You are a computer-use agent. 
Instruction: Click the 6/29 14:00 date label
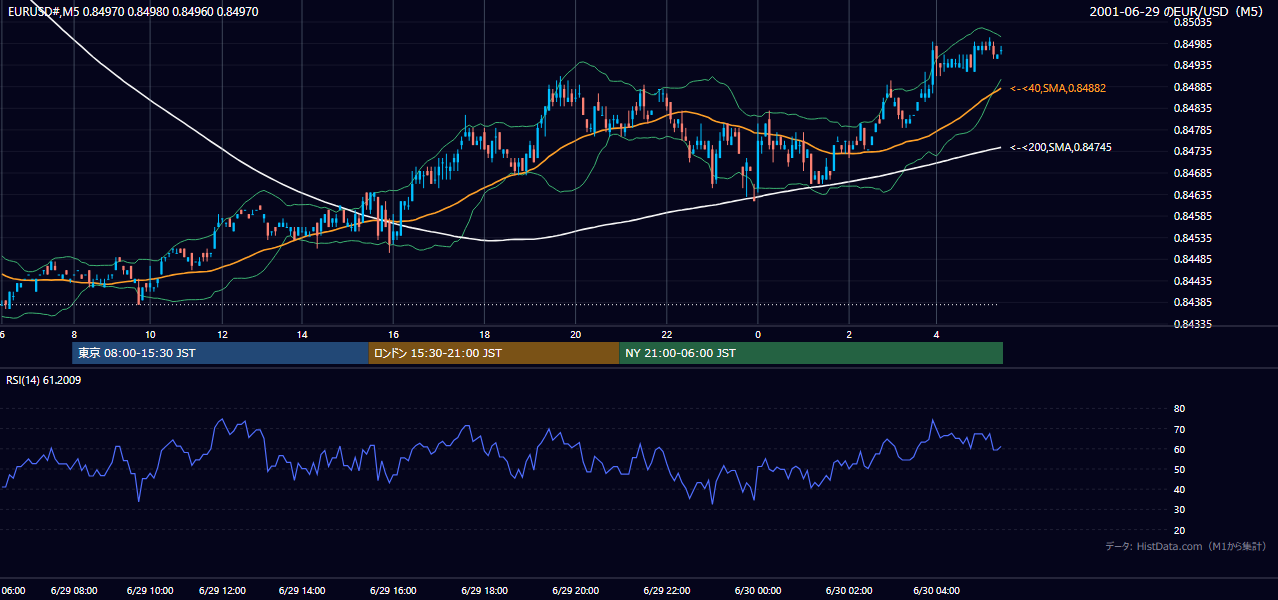click(301, 590)
